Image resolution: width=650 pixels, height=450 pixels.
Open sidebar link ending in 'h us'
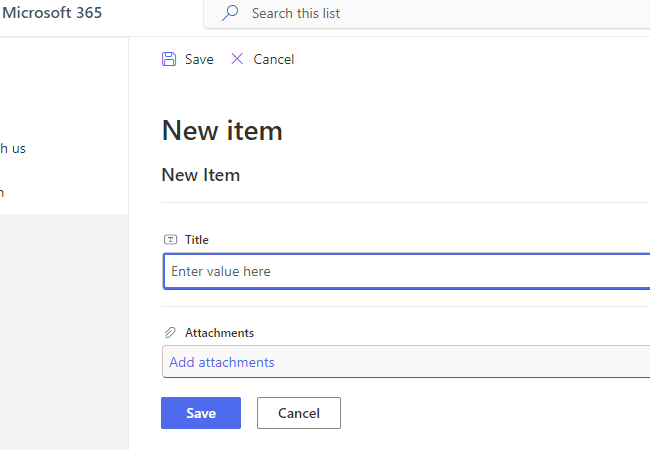[13, 148]
